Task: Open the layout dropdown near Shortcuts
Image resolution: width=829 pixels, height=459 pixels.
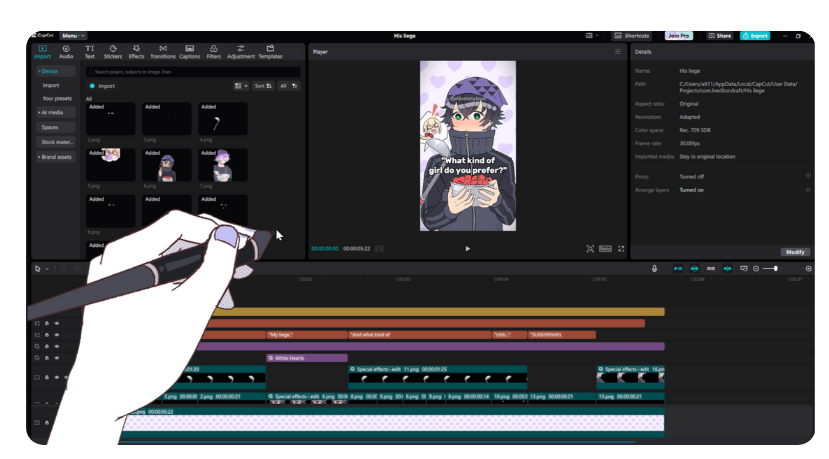Action: tap(592, 36)
